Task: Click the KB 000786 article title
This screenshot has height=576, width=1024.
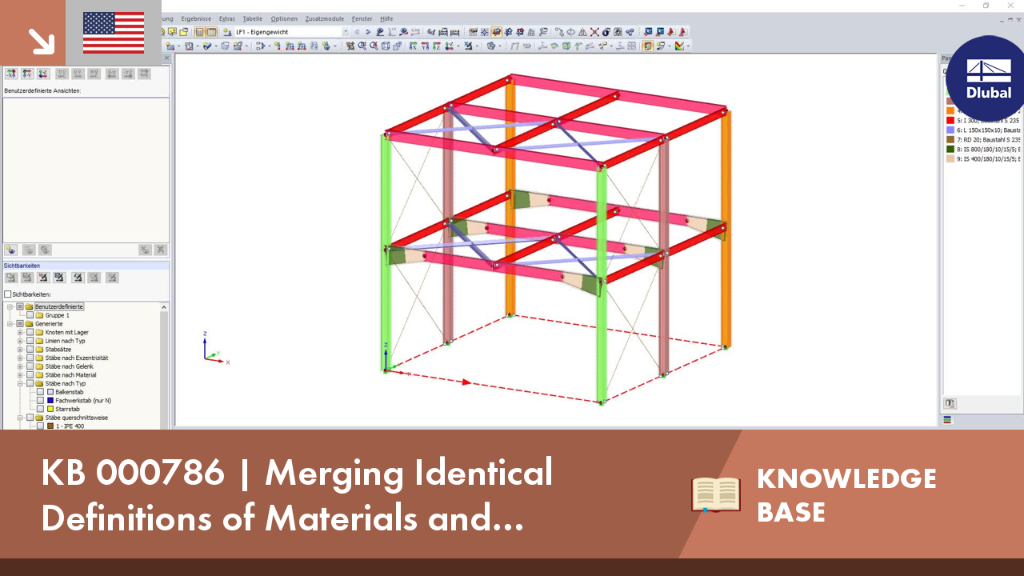Action: click(296, 495)
